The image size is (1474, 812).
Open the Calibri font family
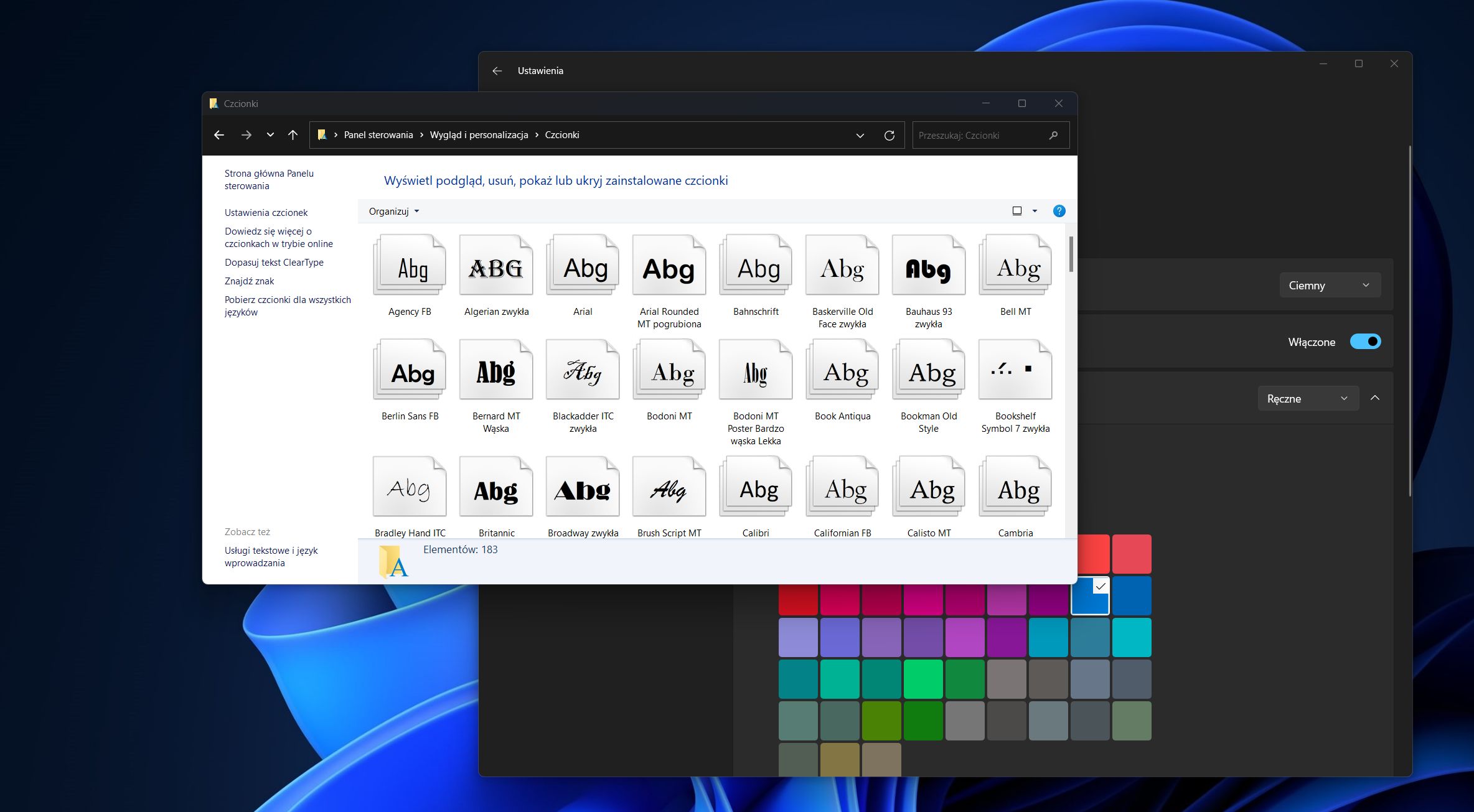(x=755, y=488)
